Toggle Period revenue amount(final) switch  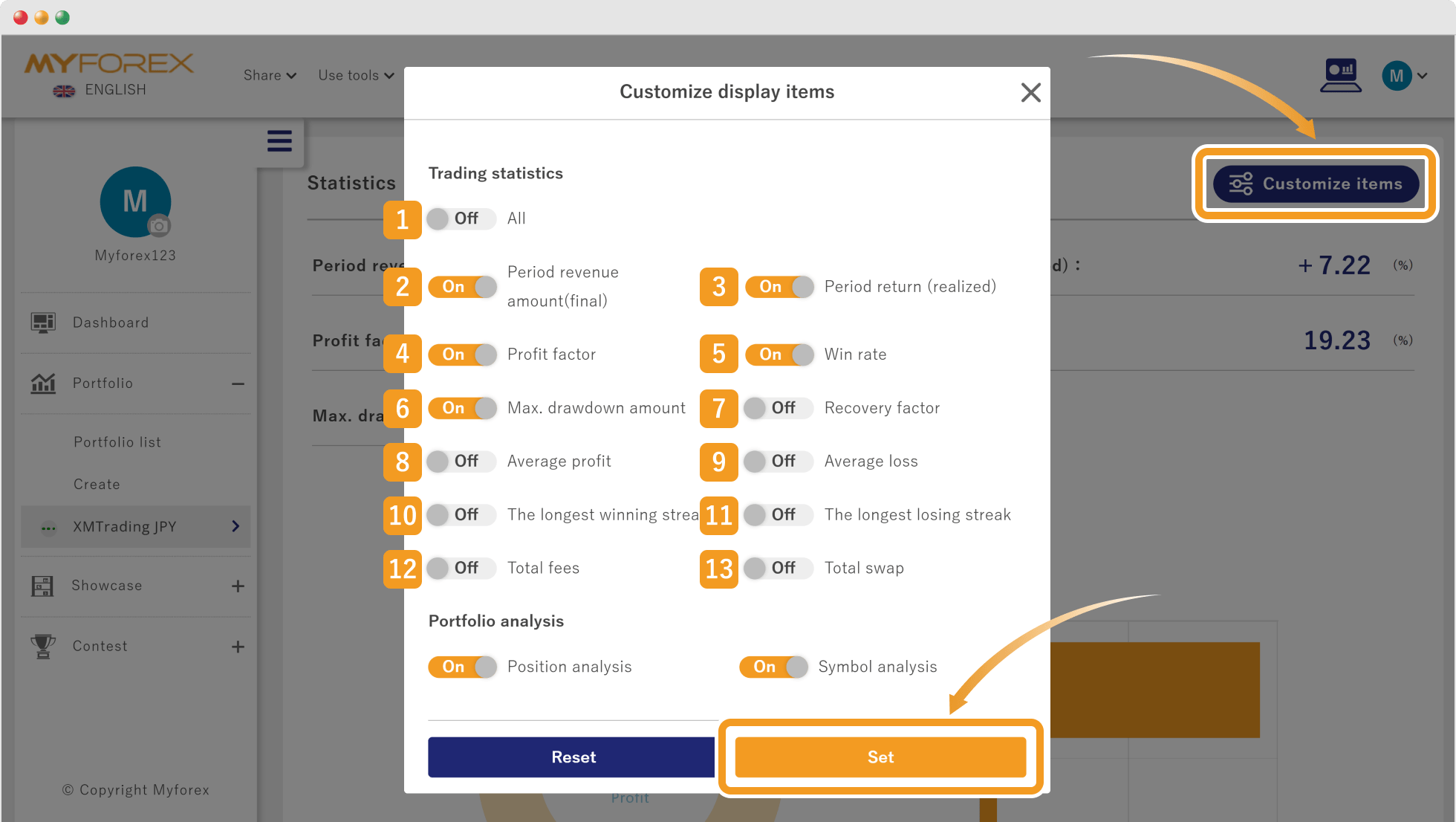(x=461, y=287)
